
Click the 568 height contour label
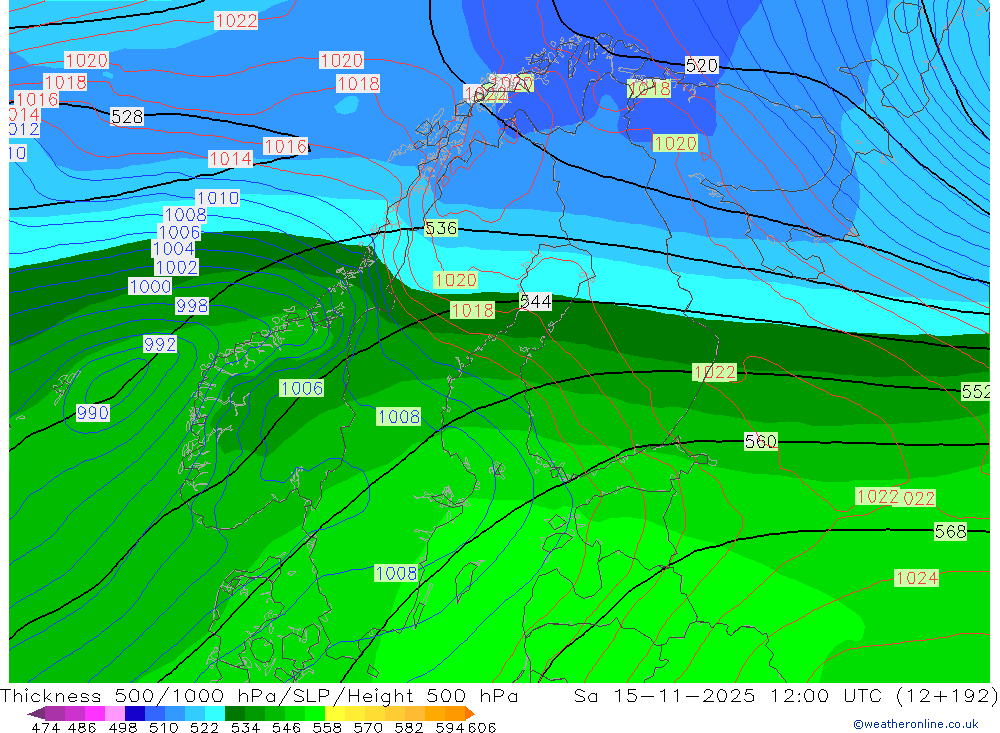(950, 531)
